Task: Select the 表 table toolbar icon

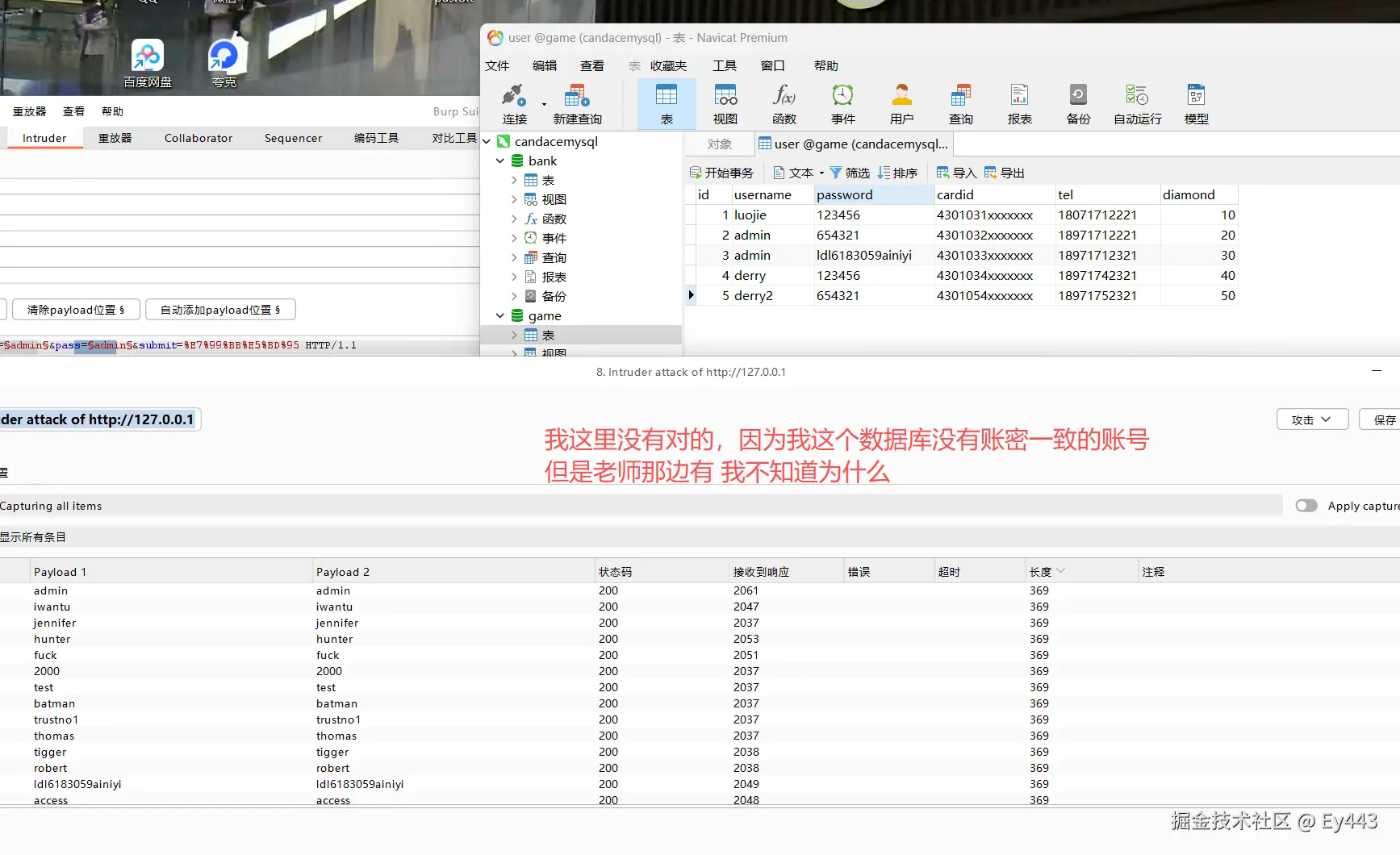Action: tap(667, 104)
